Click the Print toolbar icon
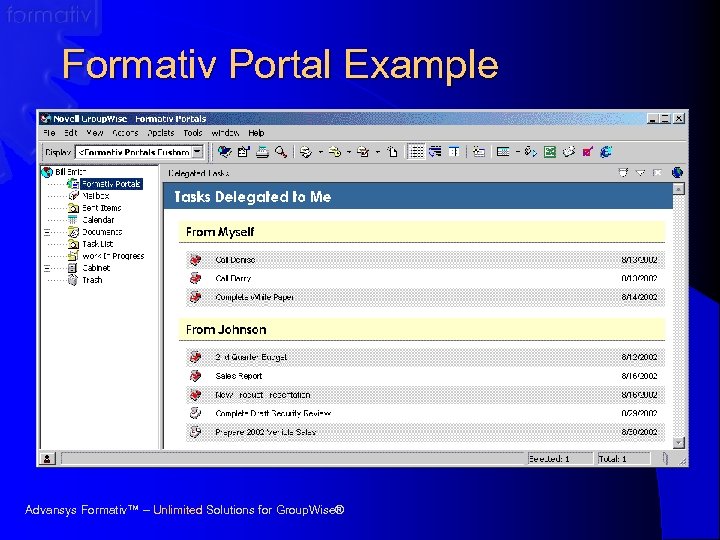Viewport: 720px width, 540px height. 262,152
